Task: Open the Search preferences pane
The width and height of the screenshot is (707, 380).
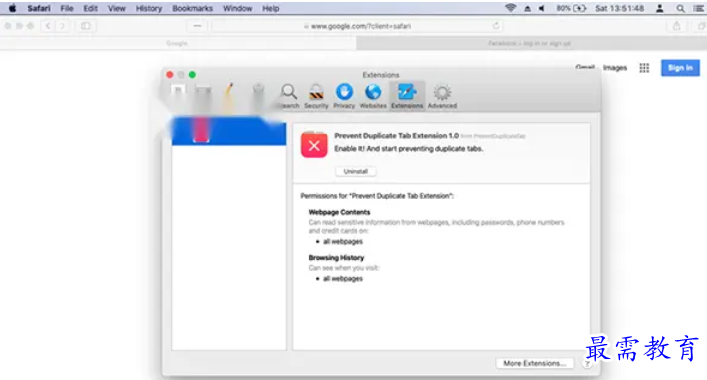Action: click(x=289, y=96)
